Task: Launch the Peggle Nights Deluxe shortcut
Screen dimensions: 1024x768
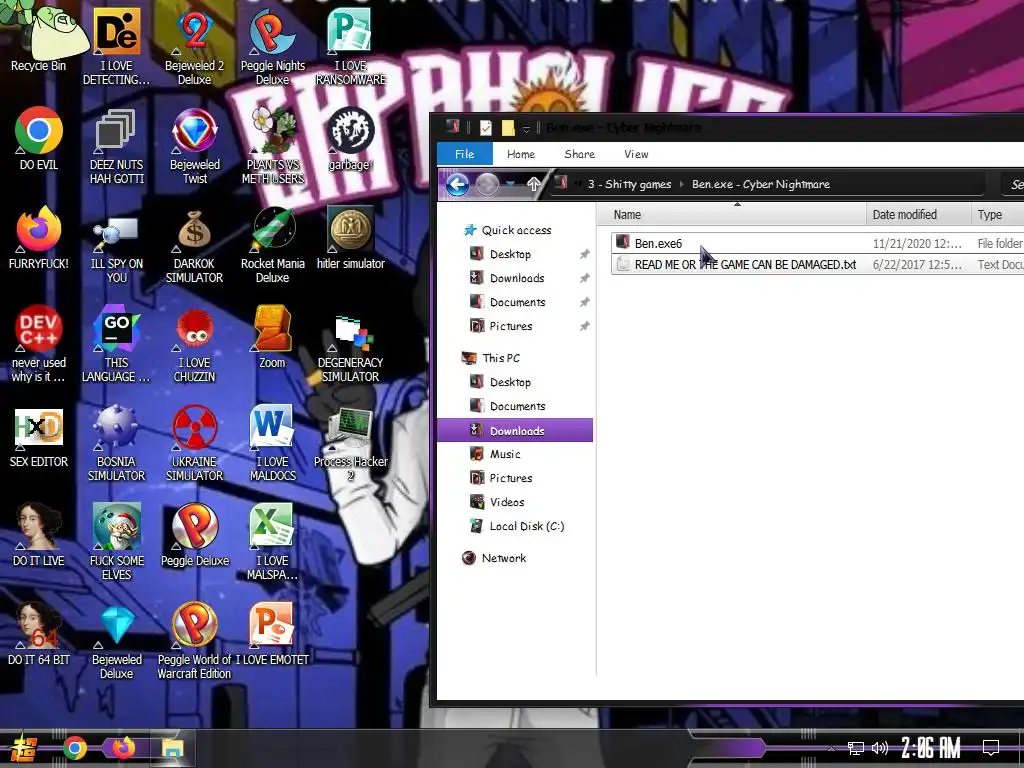Action: pyautogui.click(x=272, y=46)
